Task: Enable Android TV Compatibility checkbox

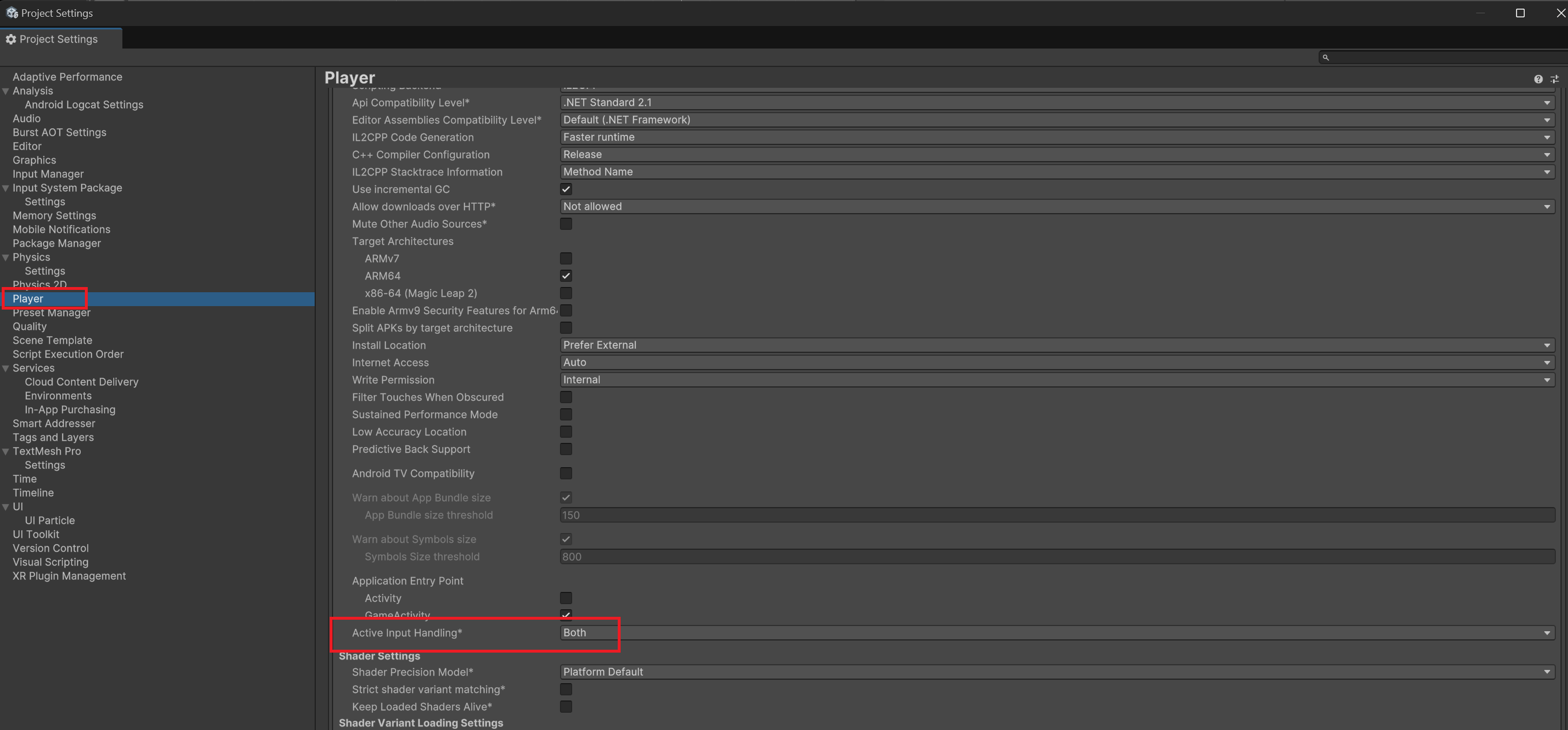Action: click(565, 473)
